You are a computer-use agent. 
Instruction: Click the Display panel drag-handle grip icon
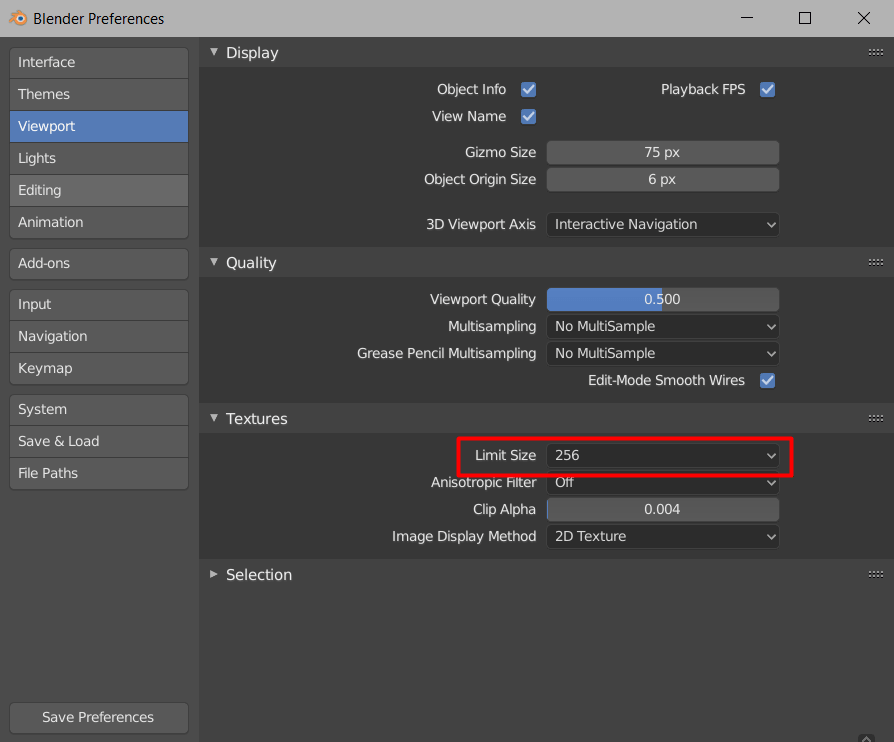point(875,52)
